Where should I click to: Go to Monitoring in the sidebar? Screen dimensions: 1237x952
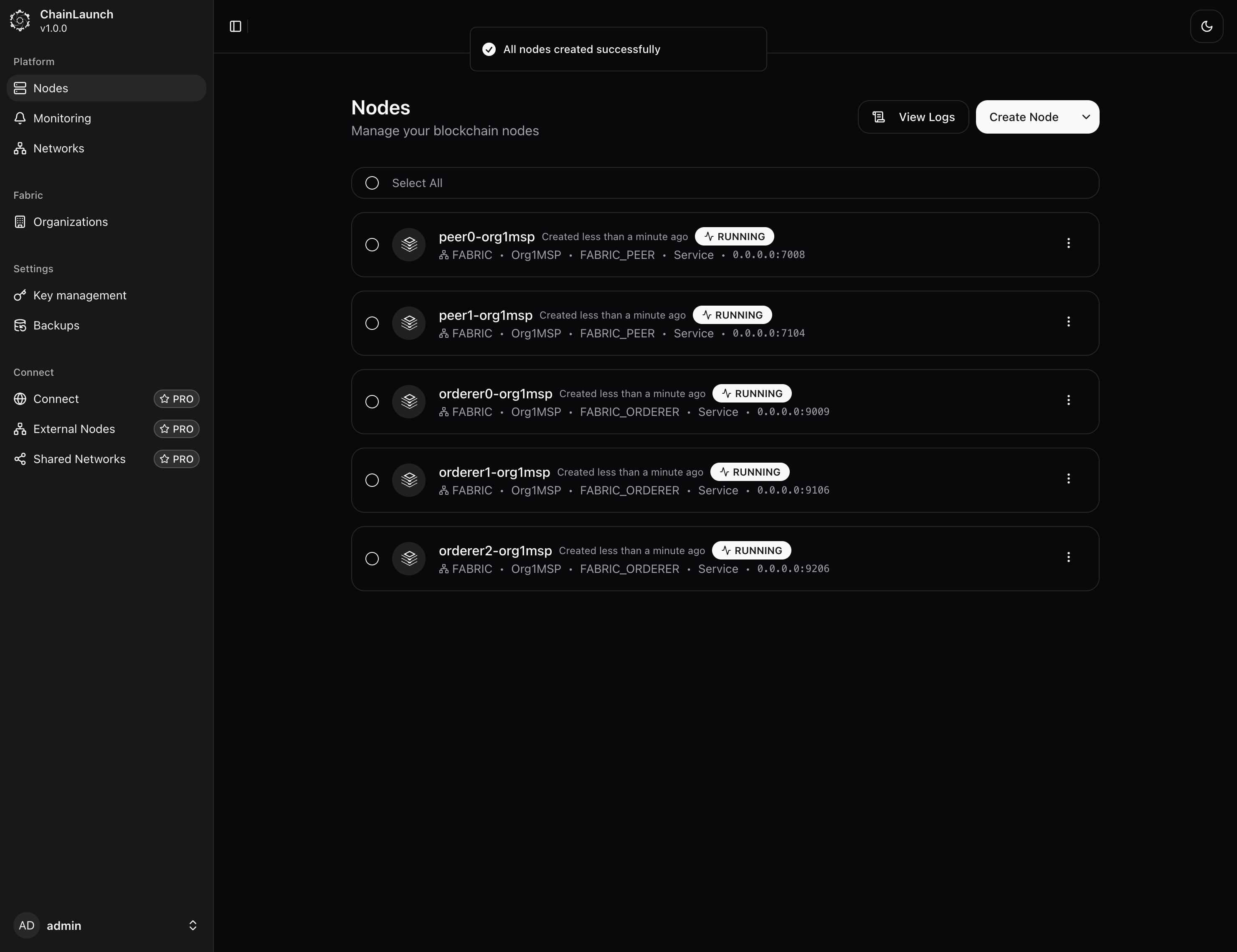tap(62, 118)
